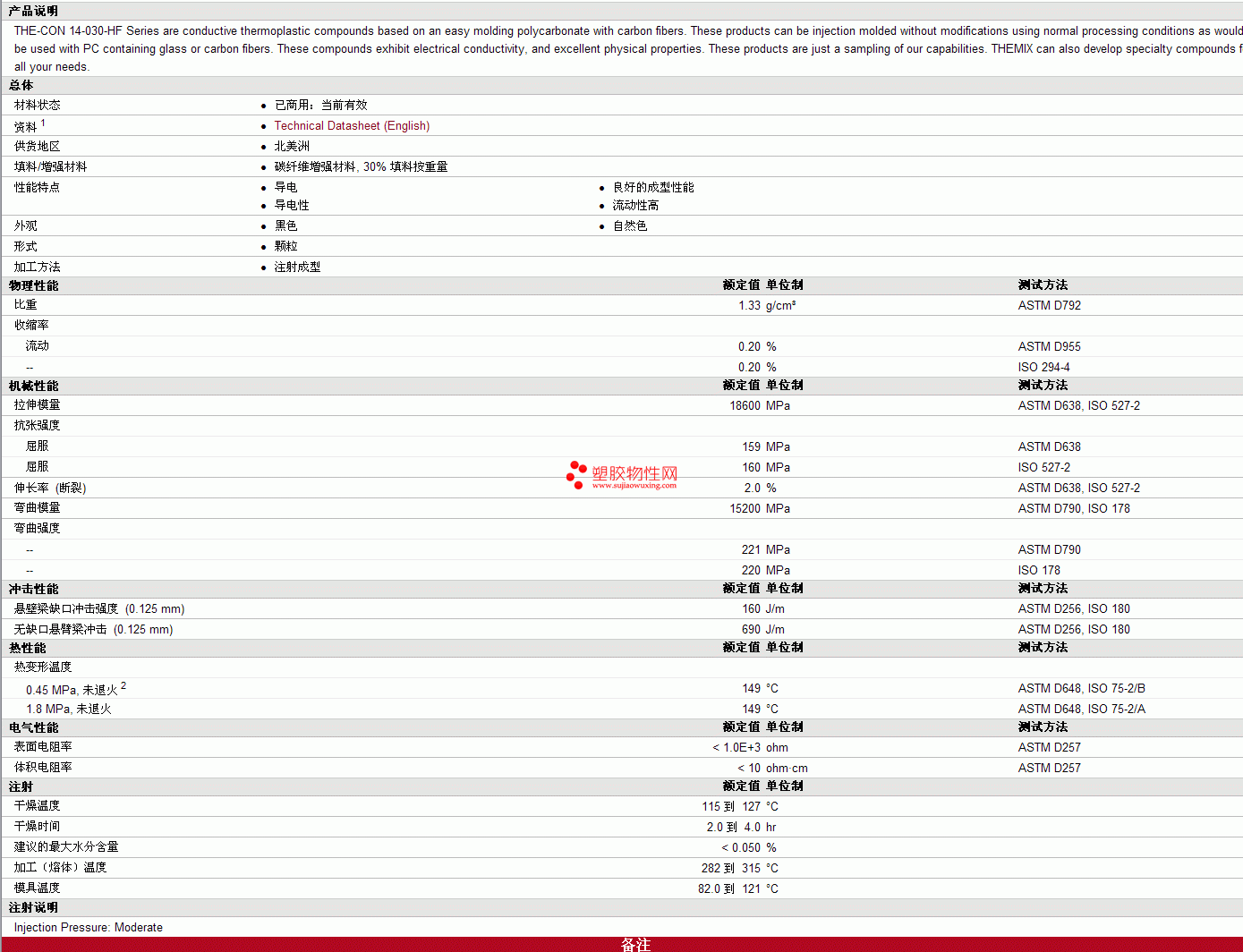Click the 注射说明 section header

tap(33, 908)
